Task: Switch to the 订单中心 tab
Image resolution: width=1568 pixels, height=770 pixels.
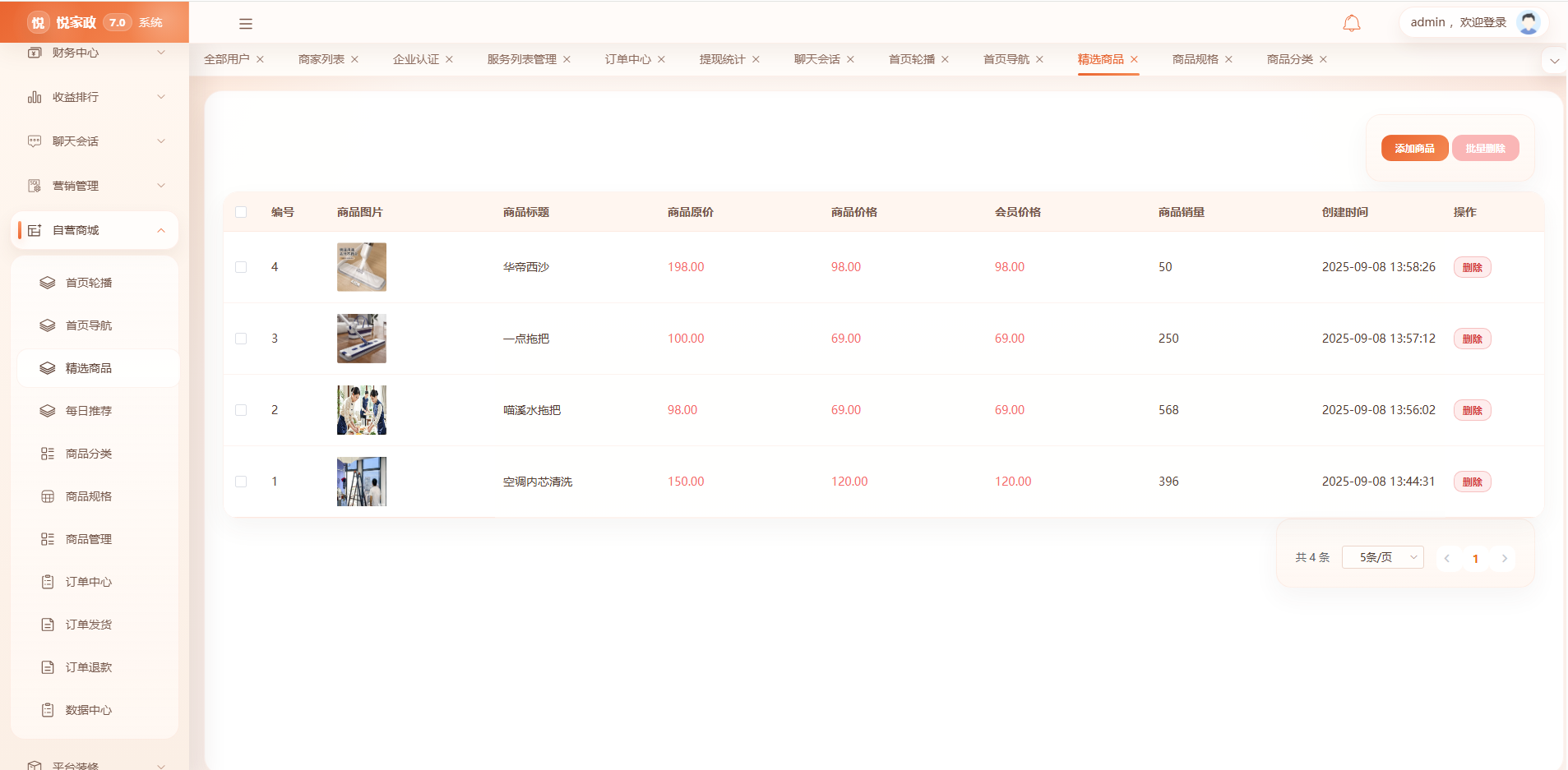Action: (x=628, y=59)
